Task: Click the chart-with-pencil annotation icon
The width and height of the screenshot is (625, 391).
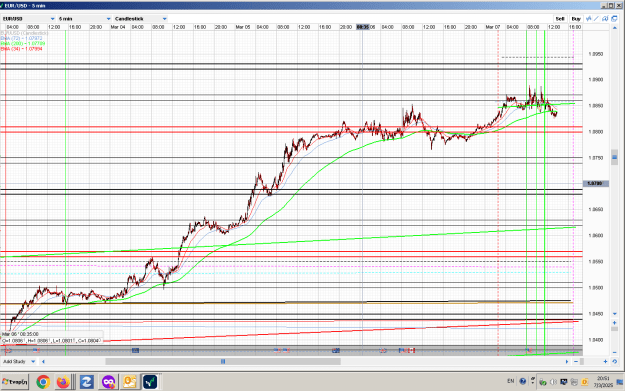Action: click(x=605, y=19)
